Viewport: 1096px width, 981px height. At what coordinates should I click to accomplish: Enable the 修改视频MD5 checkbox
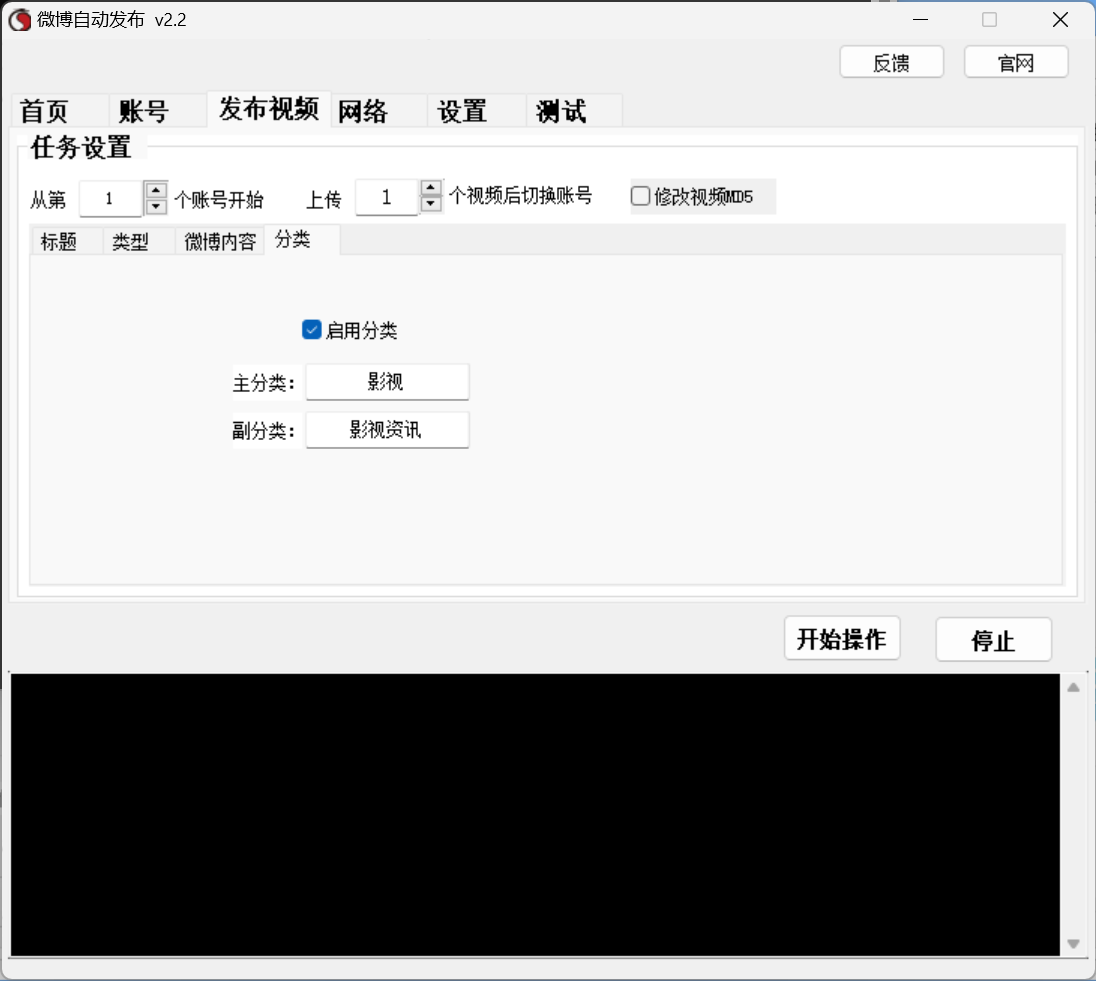coord(640,196)
